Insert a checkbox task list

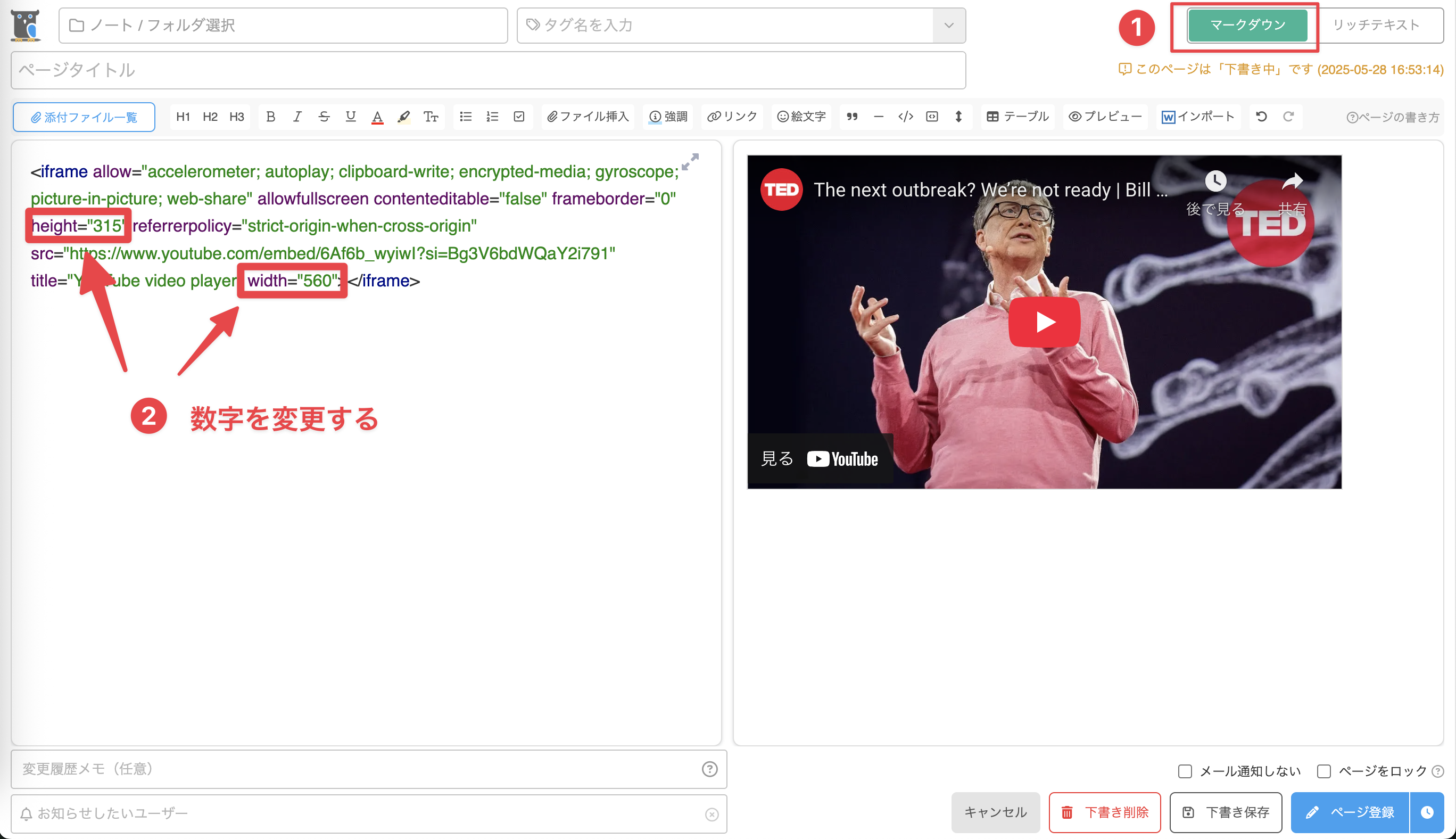(519, 117)
